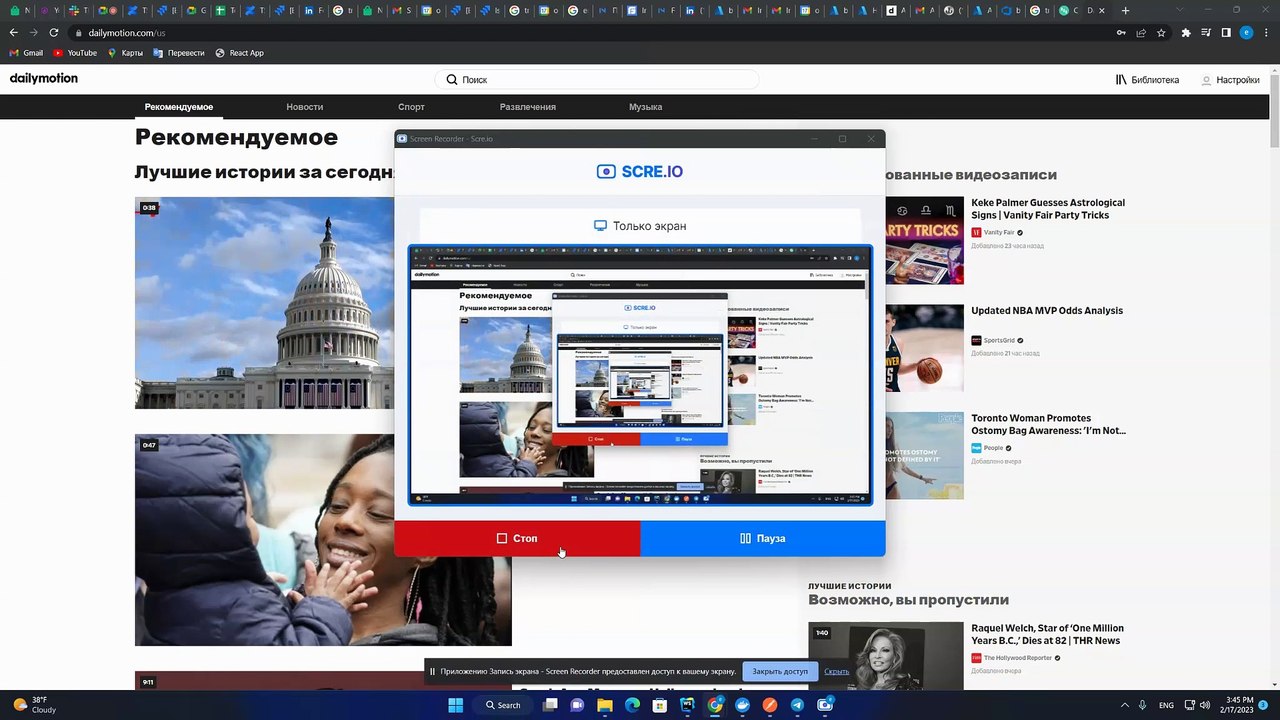
Task: Click the red Стоп button in Screen Recorder
Action: (x=517, y=538)
